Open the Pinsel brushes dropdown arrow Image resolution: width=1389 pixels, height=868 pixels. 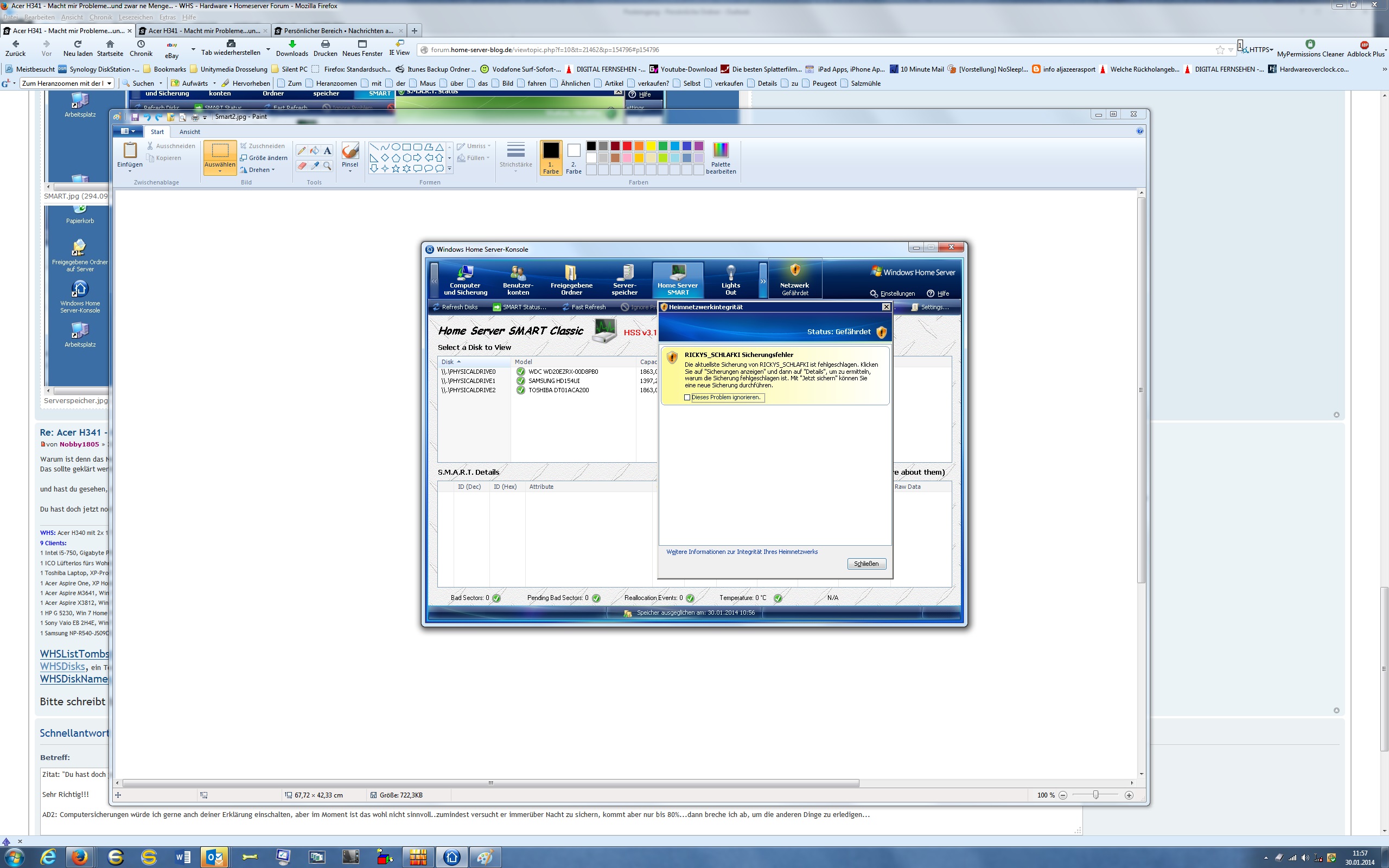click(349, 171)
